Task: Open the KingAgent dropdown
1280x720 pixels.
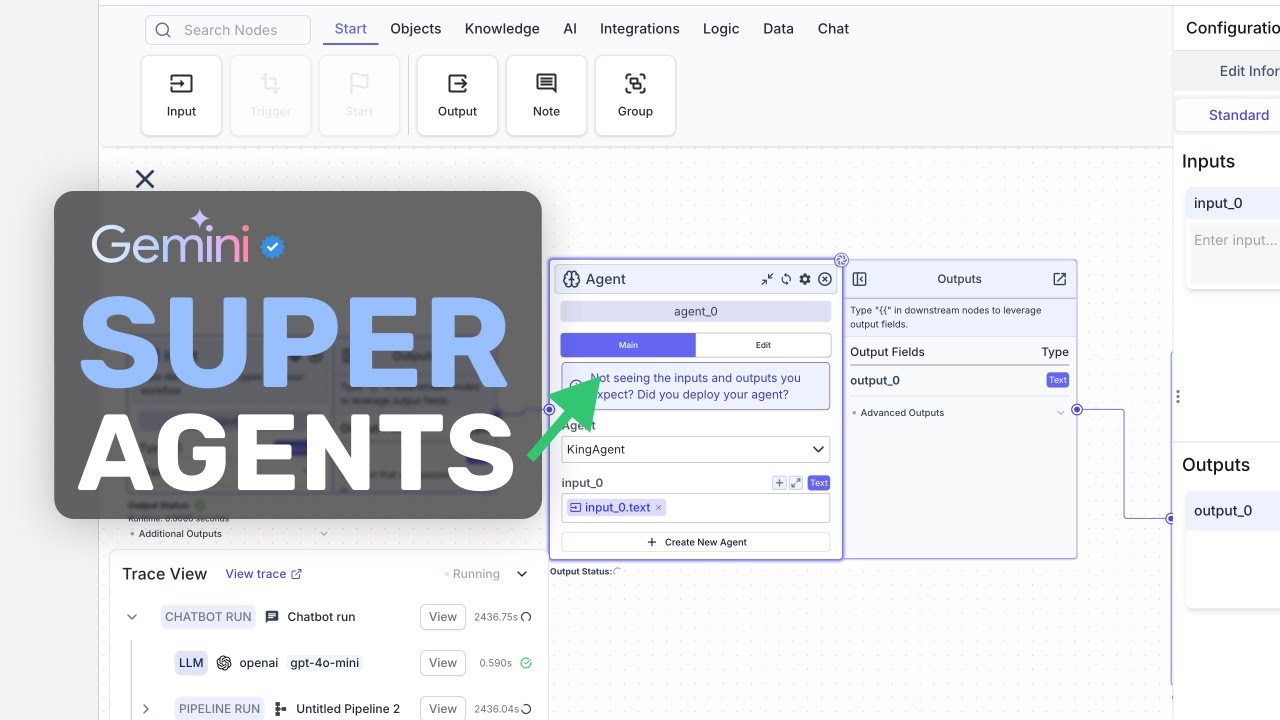Action: pyautogui.click(x=696, y=449)
